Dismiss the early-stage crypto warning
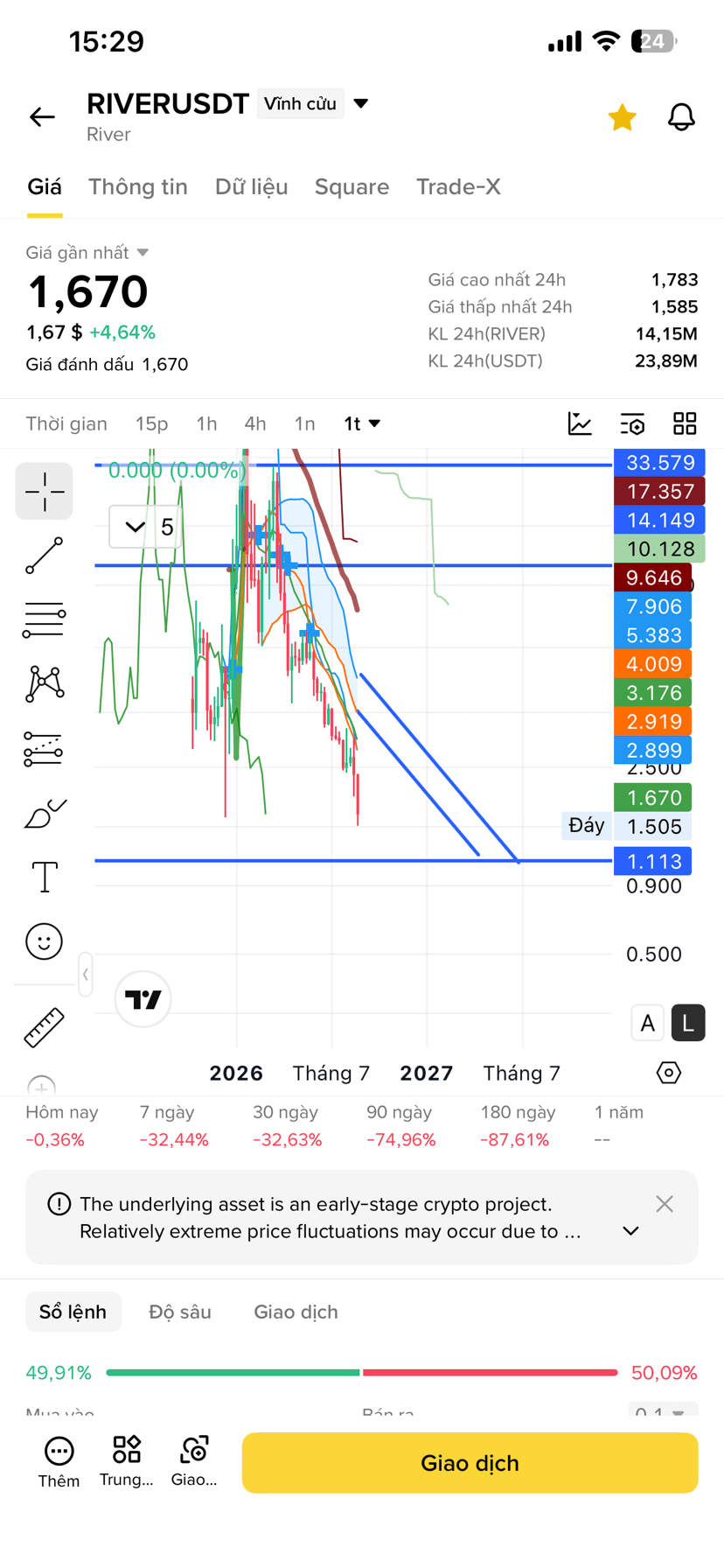The height and width of the screenshot is (1568, 724). 665,1204
